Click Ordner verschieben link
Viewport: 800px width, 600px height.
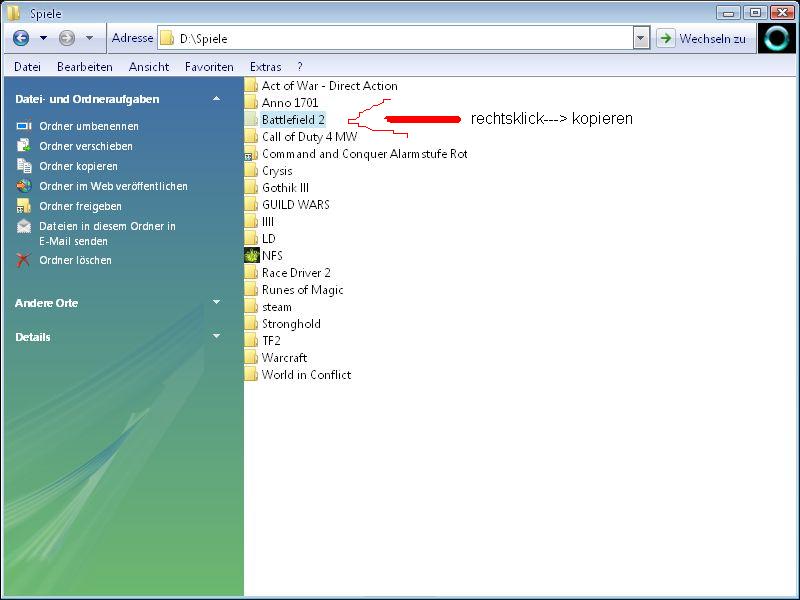(86, 146)
